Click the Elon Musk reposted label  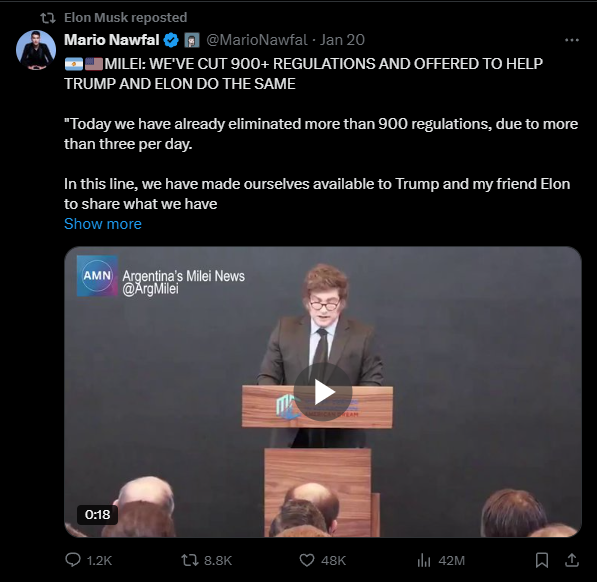(126, 18)
